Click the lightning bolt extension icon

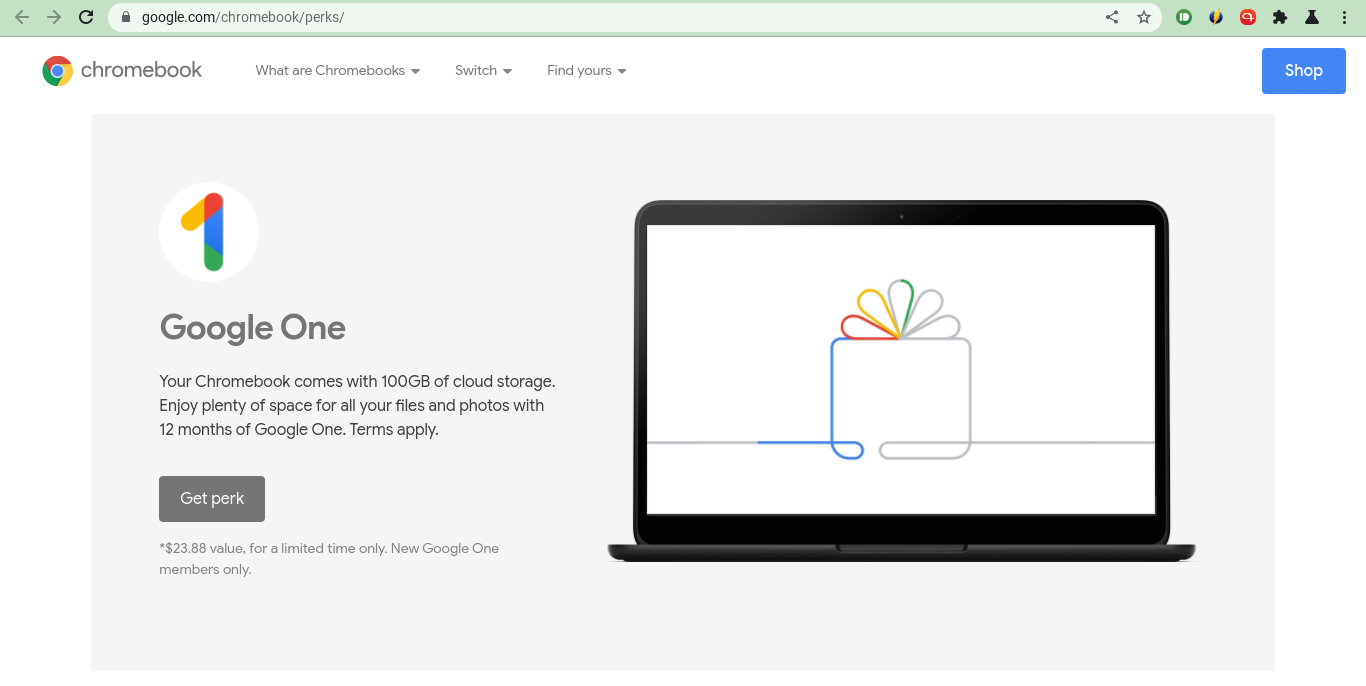pyautogui.click(x=1216, y=17)
